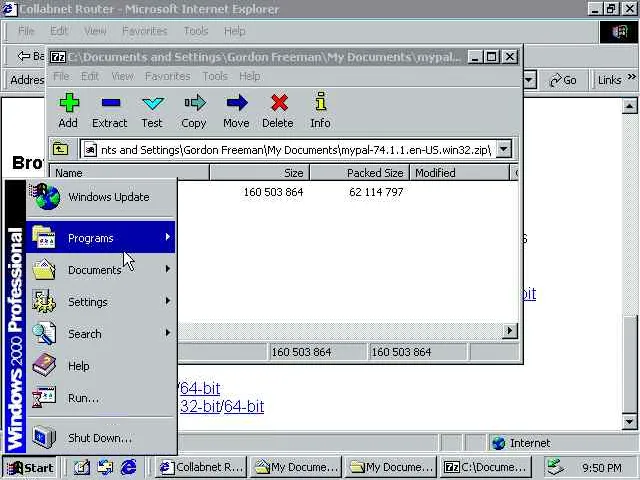Open Search submenu in Start menu
Image resolution: width=640 pixels, height=480 pixels.
pyautogui.click(x=100, y=333)
